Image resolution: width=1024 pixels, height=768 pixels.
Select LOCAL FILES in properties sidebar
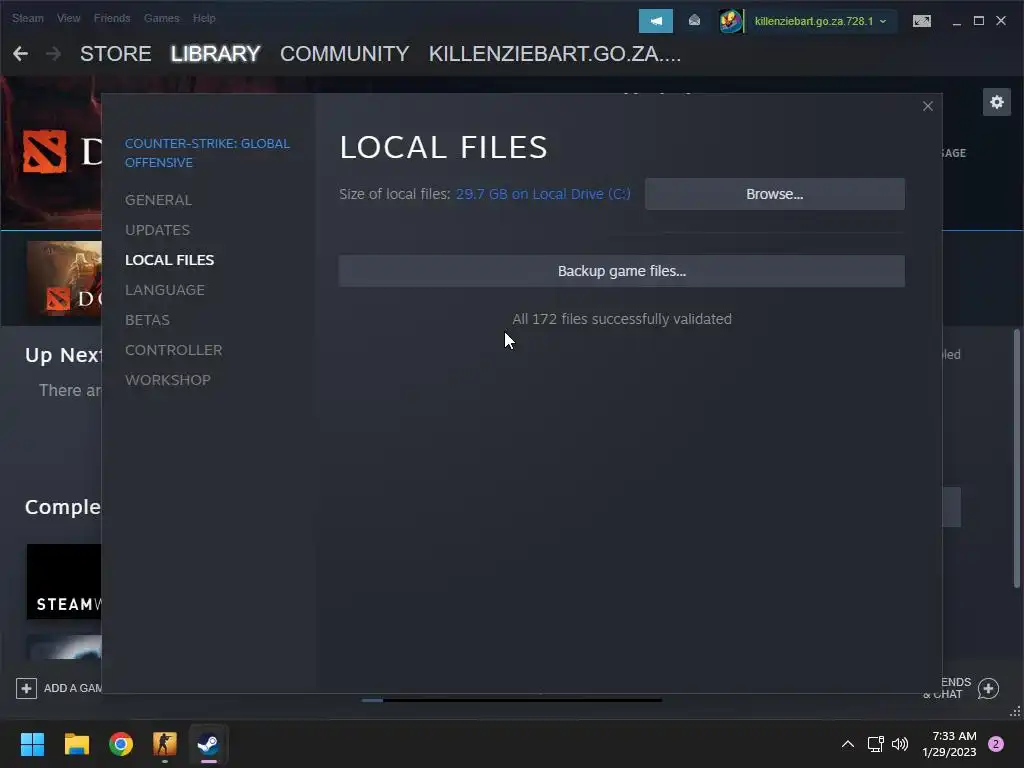coord(169,260)
